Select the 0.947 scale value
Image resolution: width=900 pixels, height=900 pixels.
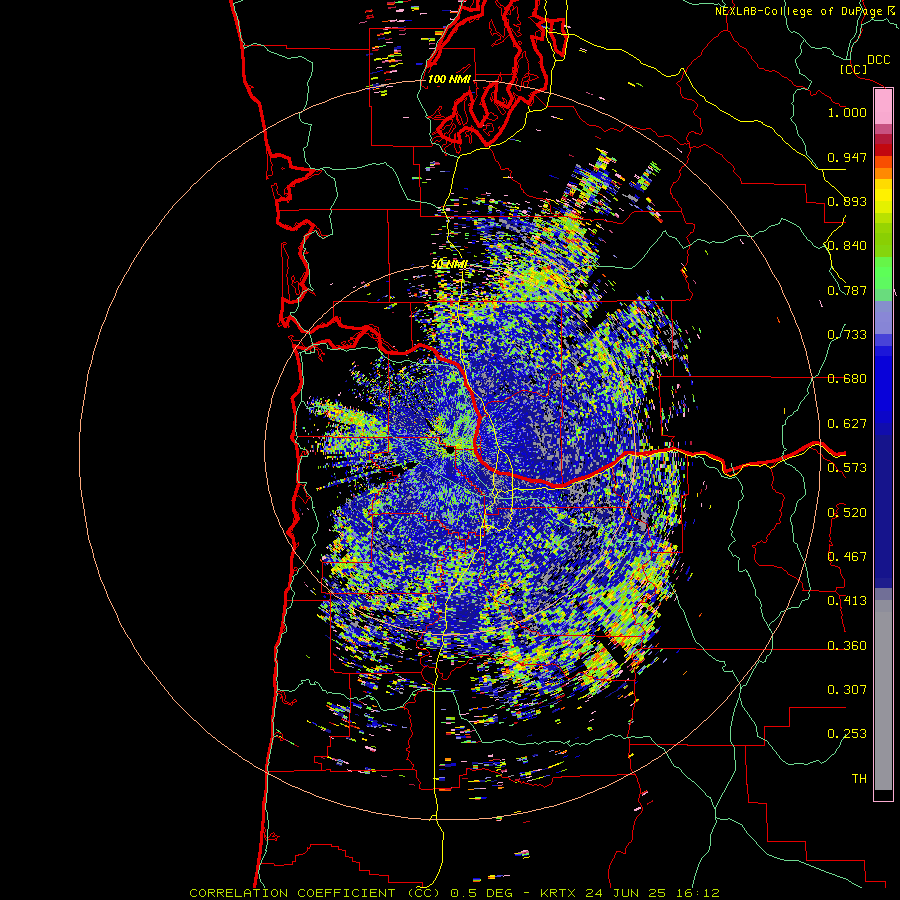pyautogui.click(x=847, y=157)
